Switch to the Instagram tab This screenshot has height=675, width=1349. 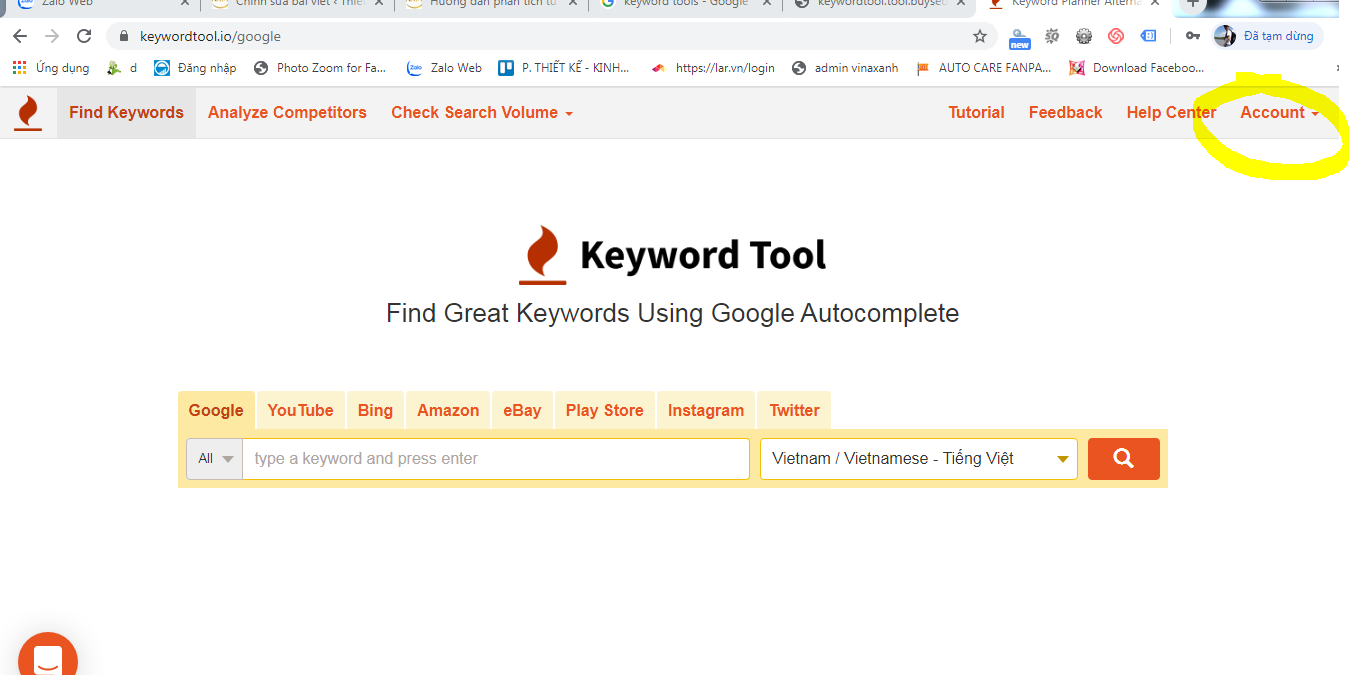pos(706,411)
